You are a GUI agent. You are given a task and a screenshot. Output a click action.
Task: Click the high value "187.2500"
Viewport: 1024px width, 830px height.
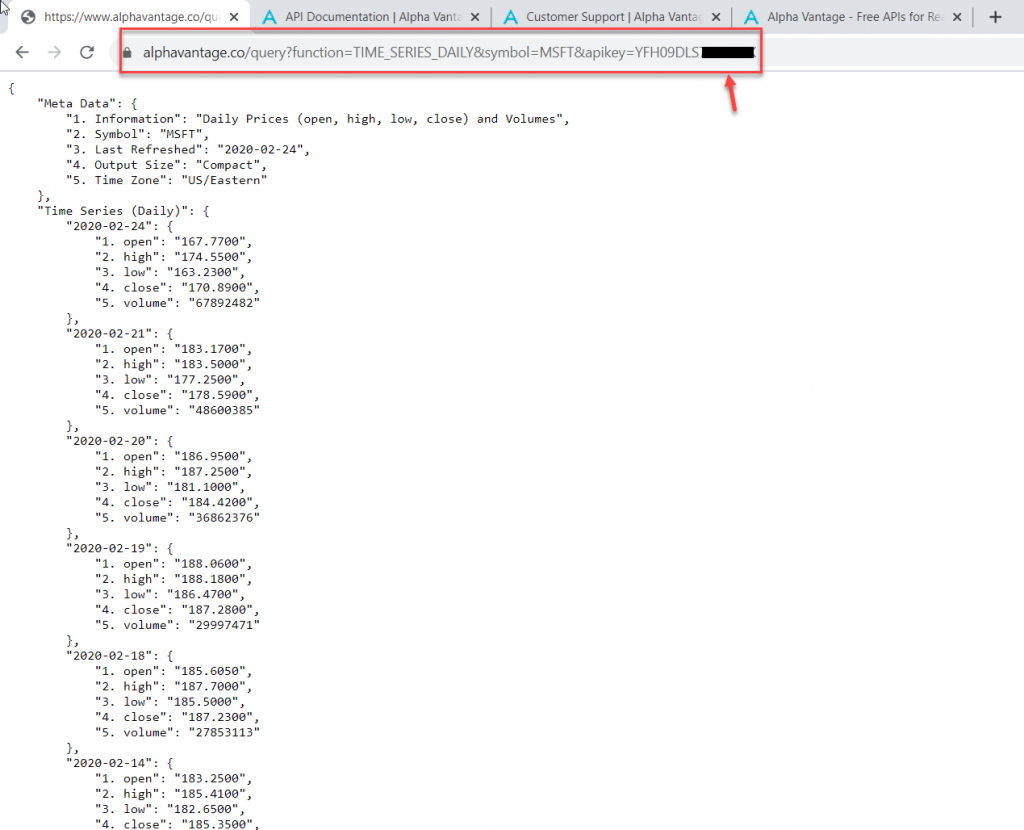[210, 471]
